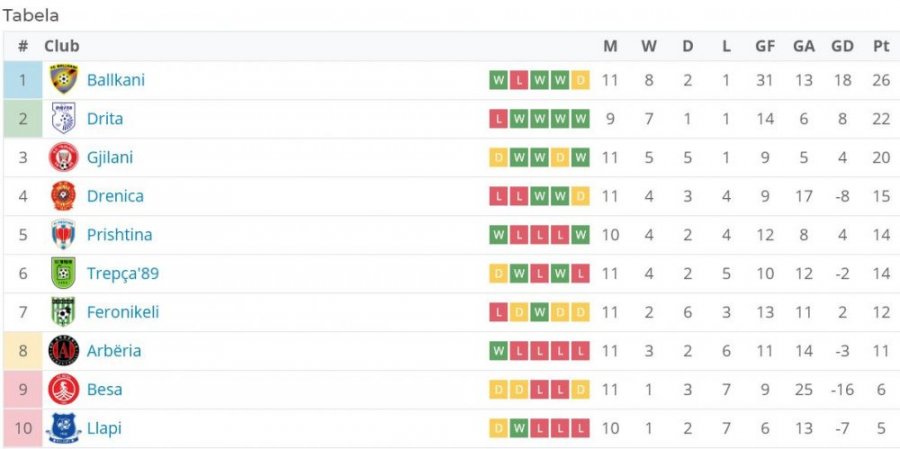
Task: Click the Ballkani club crest icon
Action: [x=63, y=79]
